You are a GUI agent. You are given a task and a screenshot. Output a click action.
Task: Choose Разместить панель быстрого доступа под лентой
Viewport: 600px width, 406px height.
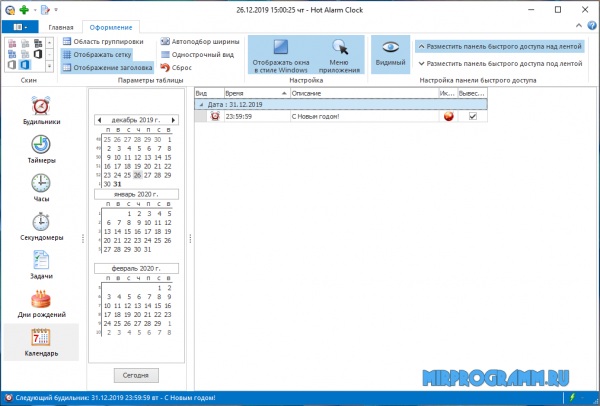(500, 63)
